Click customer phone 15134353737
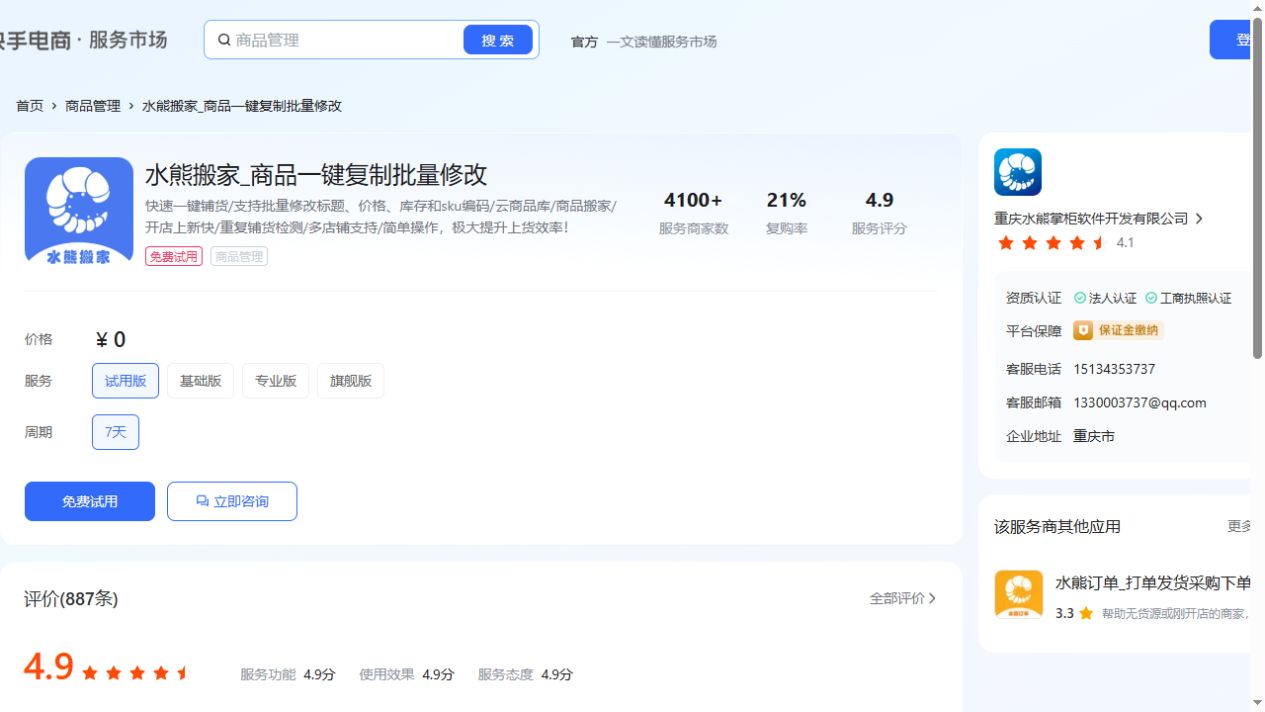The height and width of the screenshot is (712, 1265). click(1114, 369)
